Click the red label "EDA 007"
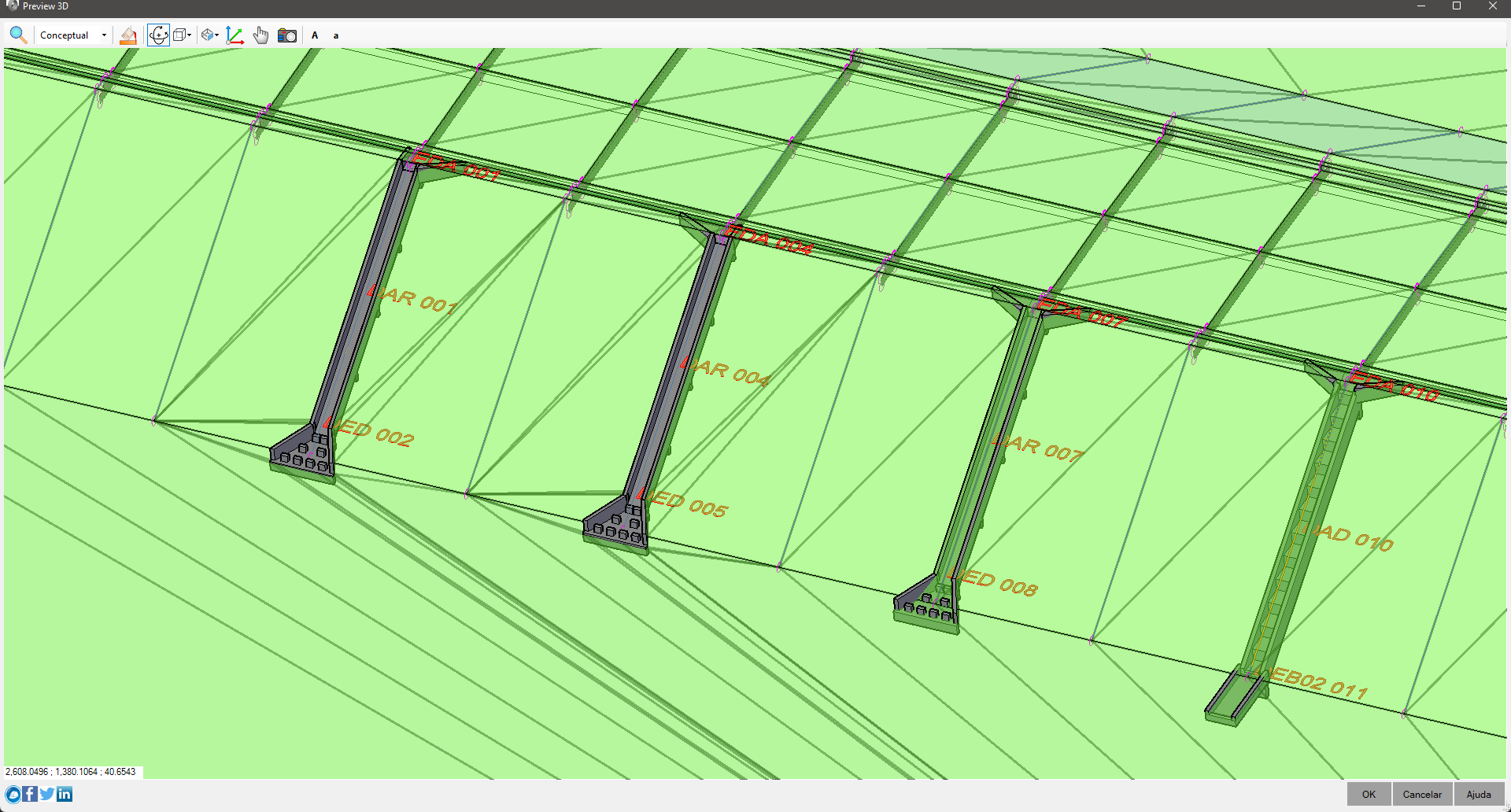 point(1083,312)
